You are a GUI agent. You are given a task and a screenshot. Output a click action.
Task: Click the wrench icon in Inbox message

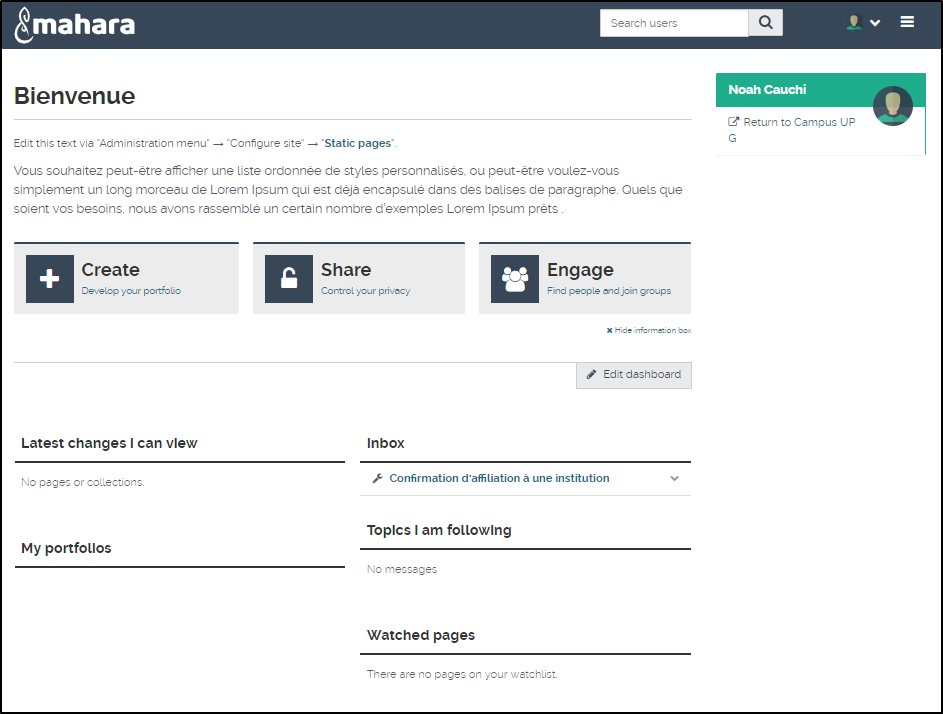click(x=377, y=479)
